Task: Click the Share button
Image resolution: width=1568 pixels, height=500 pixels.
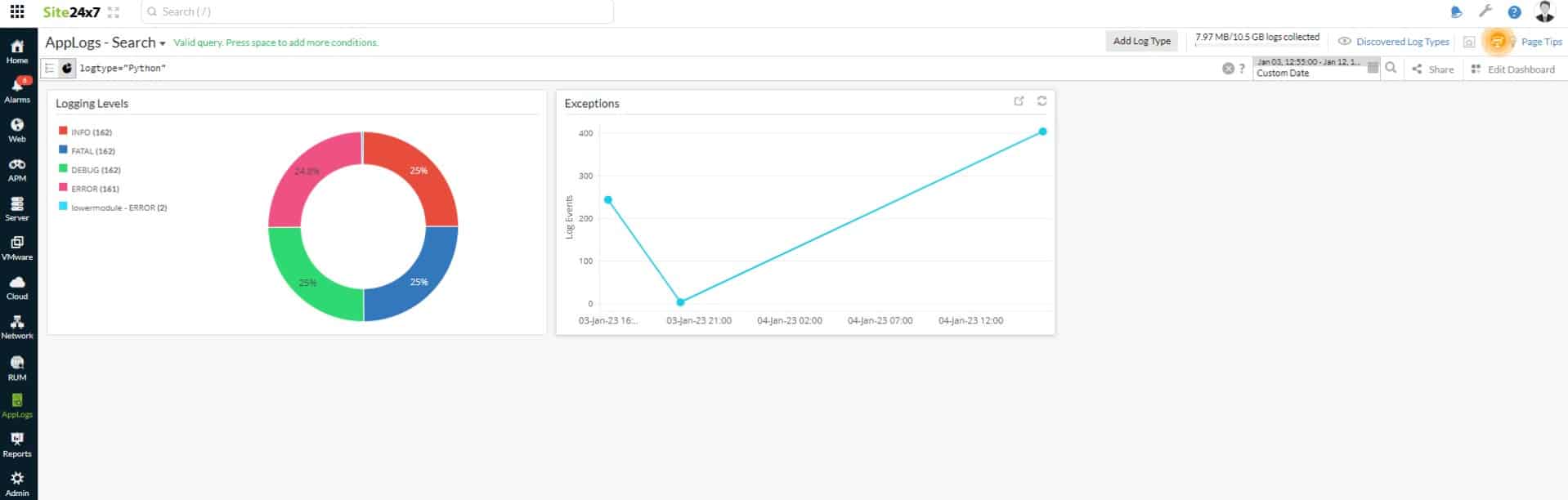Action: [x=1432, y=69]
